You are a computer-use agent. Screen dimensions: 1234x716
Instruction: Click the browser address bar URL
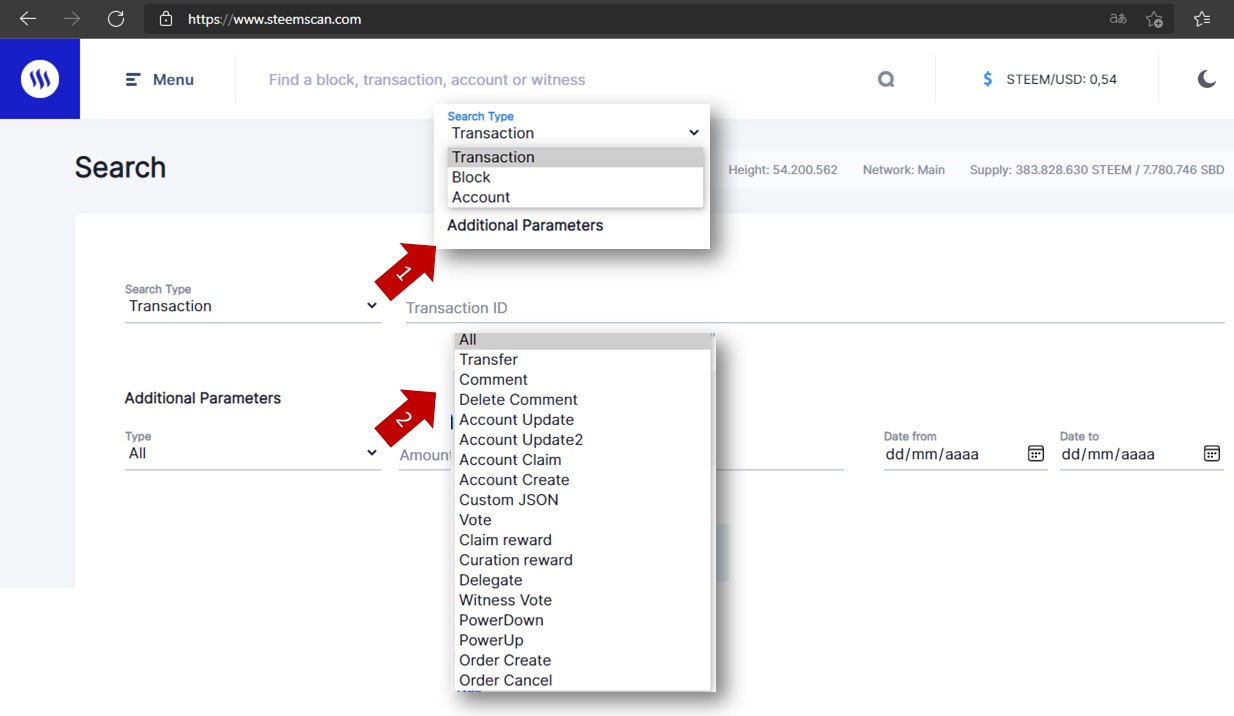coord(275,18)
